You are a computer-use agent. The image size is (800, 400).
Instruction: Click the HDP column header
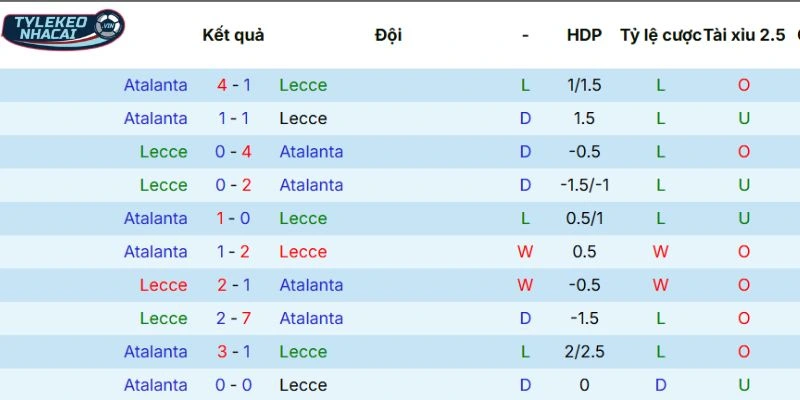584,35
